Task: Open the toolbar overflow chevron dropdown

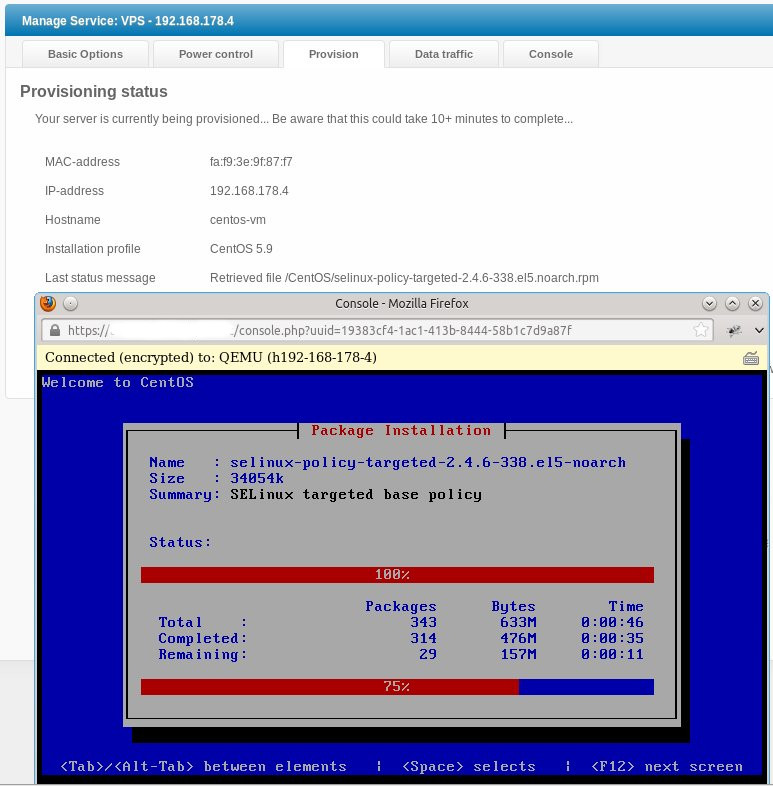Action: point(759,330)
